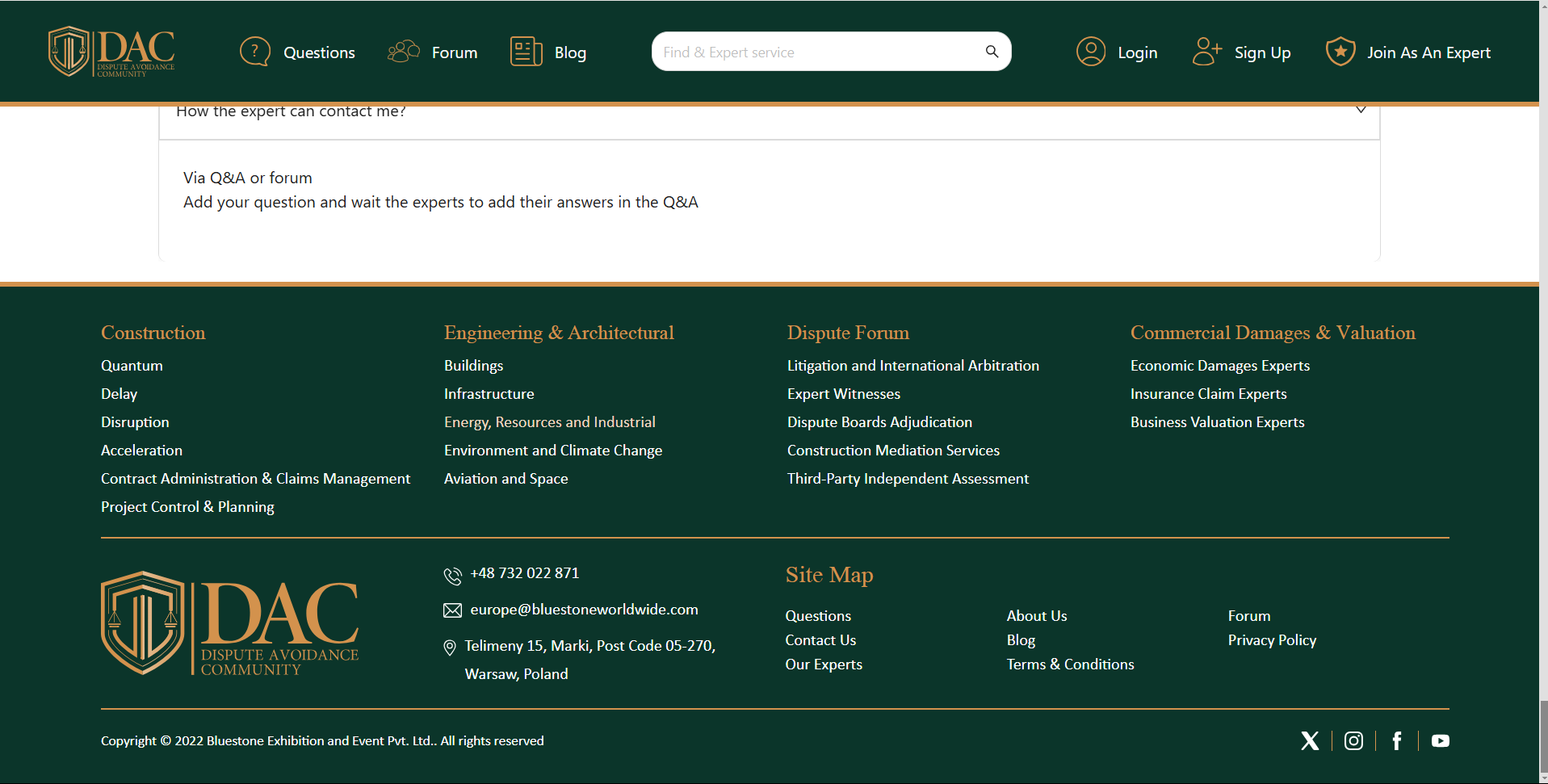Open Contract Administration & Claims Management link
Image resolution: width=1548 pixels, height=784 pixels.
(255, 479)
